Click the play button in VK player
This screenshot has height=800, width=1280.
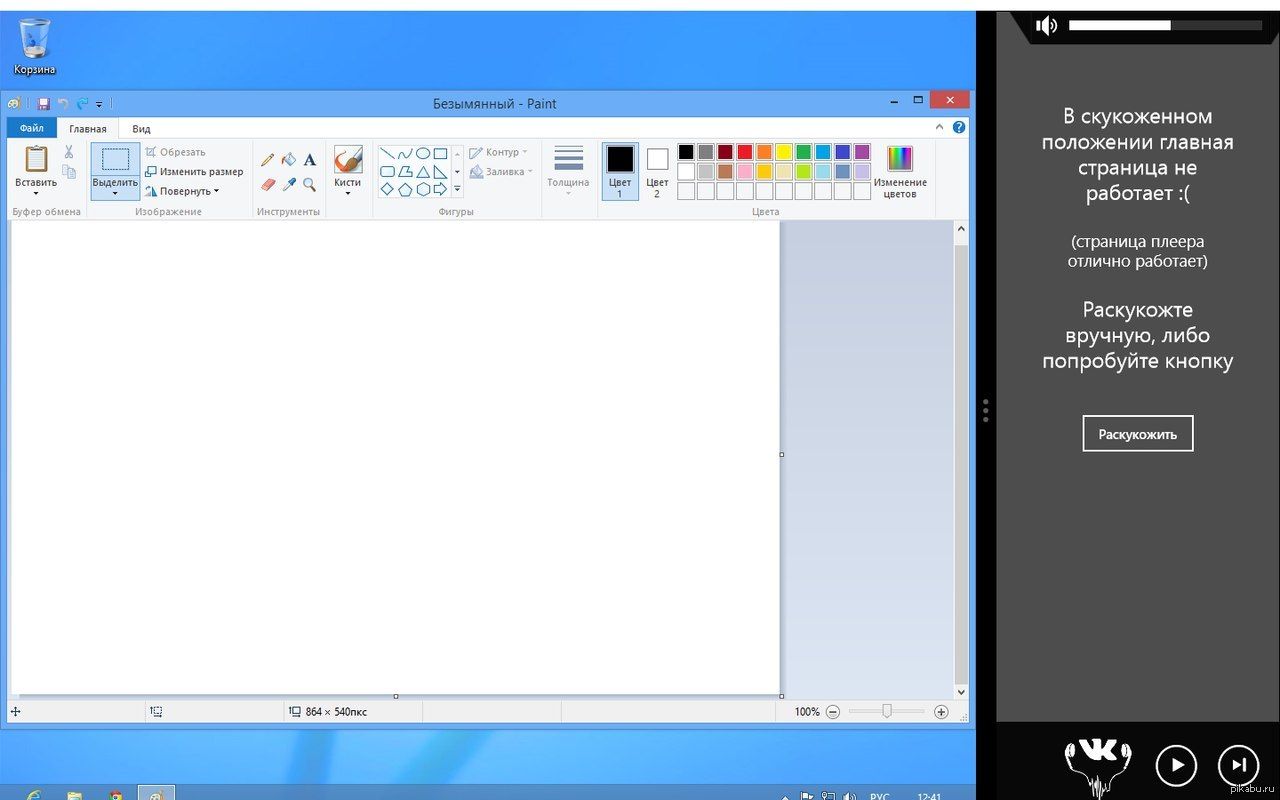pyautogui.click(x=1176, y=765)
